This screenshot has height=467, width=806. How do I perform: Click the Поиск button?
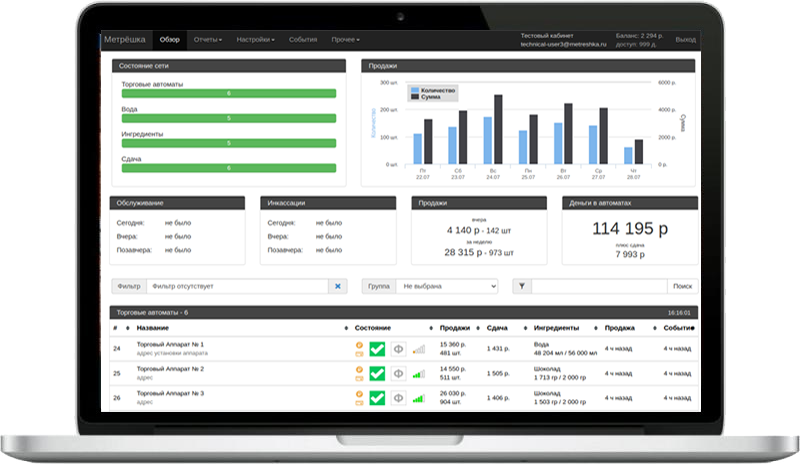(x=682, y=286)
